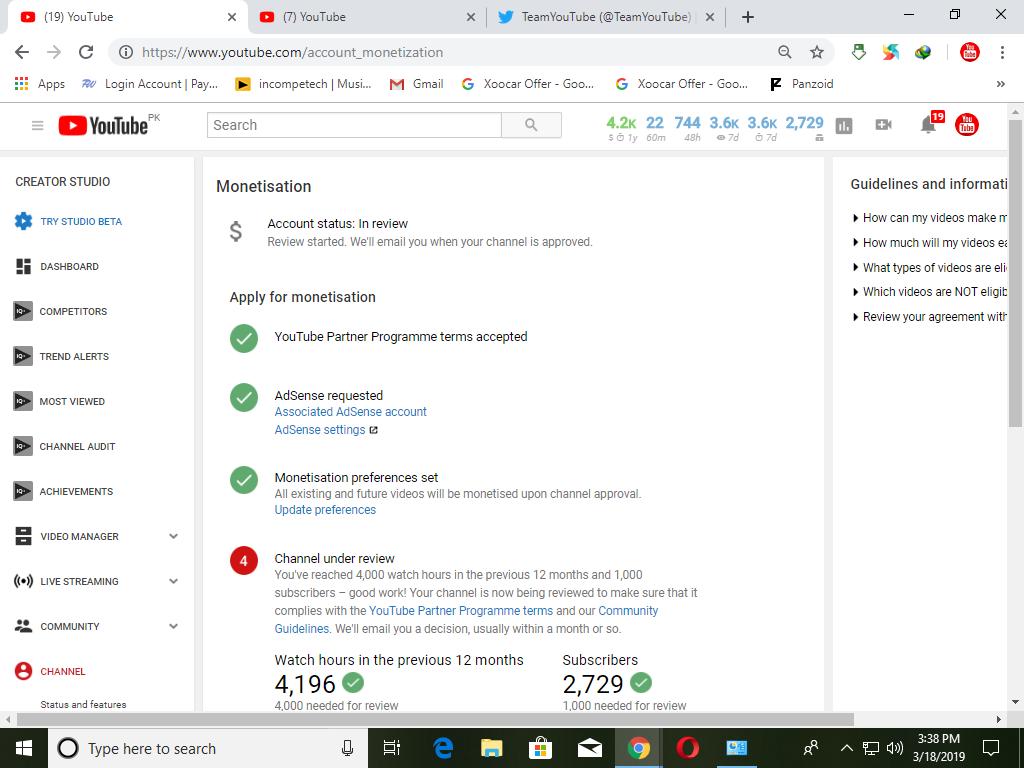Click the upload video camera icon
This screenshot has height=768, width=1024.
click(x=883, y=125)
